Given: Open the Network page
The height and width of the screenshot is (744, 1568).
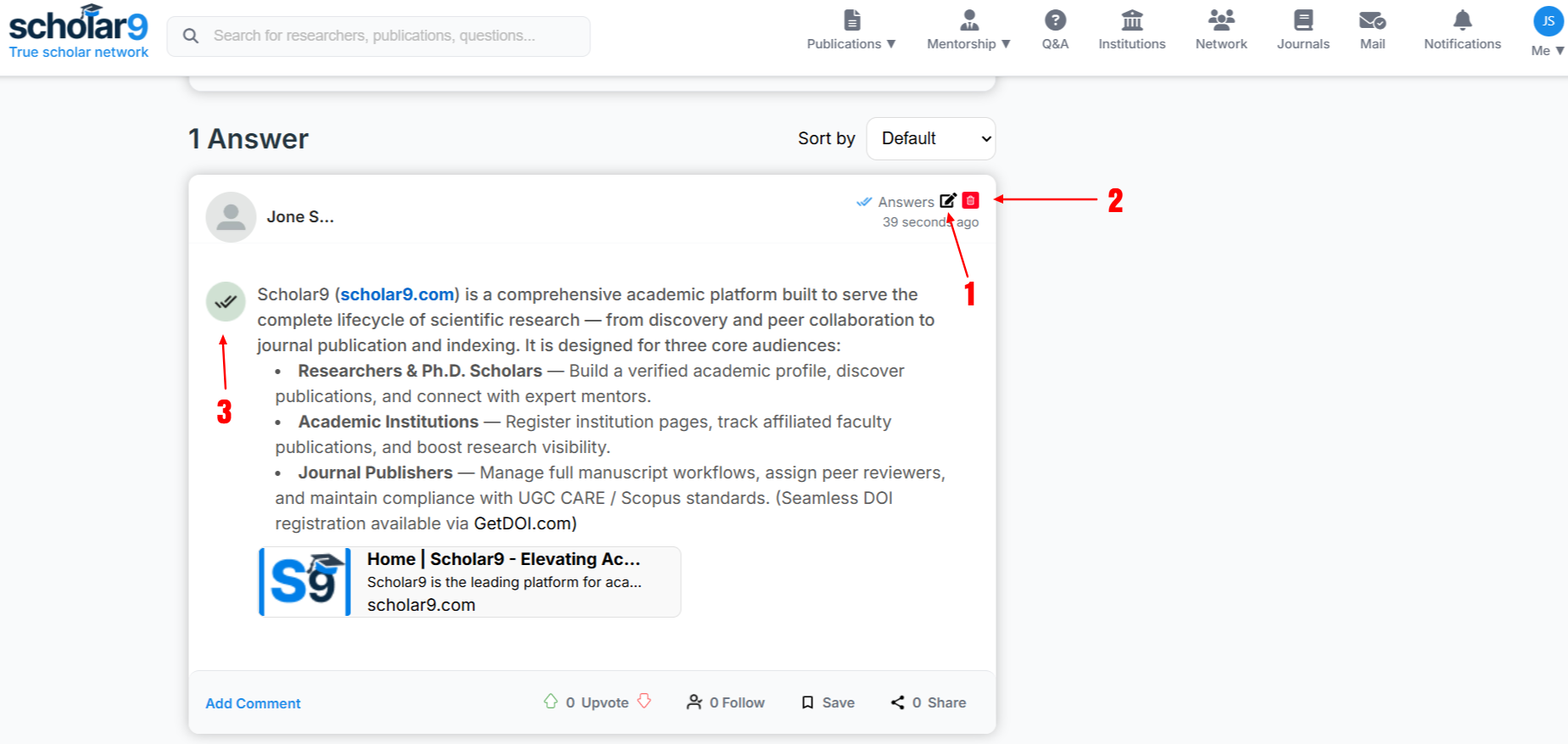Looking at the screenshot, I should click(1221, 31).
